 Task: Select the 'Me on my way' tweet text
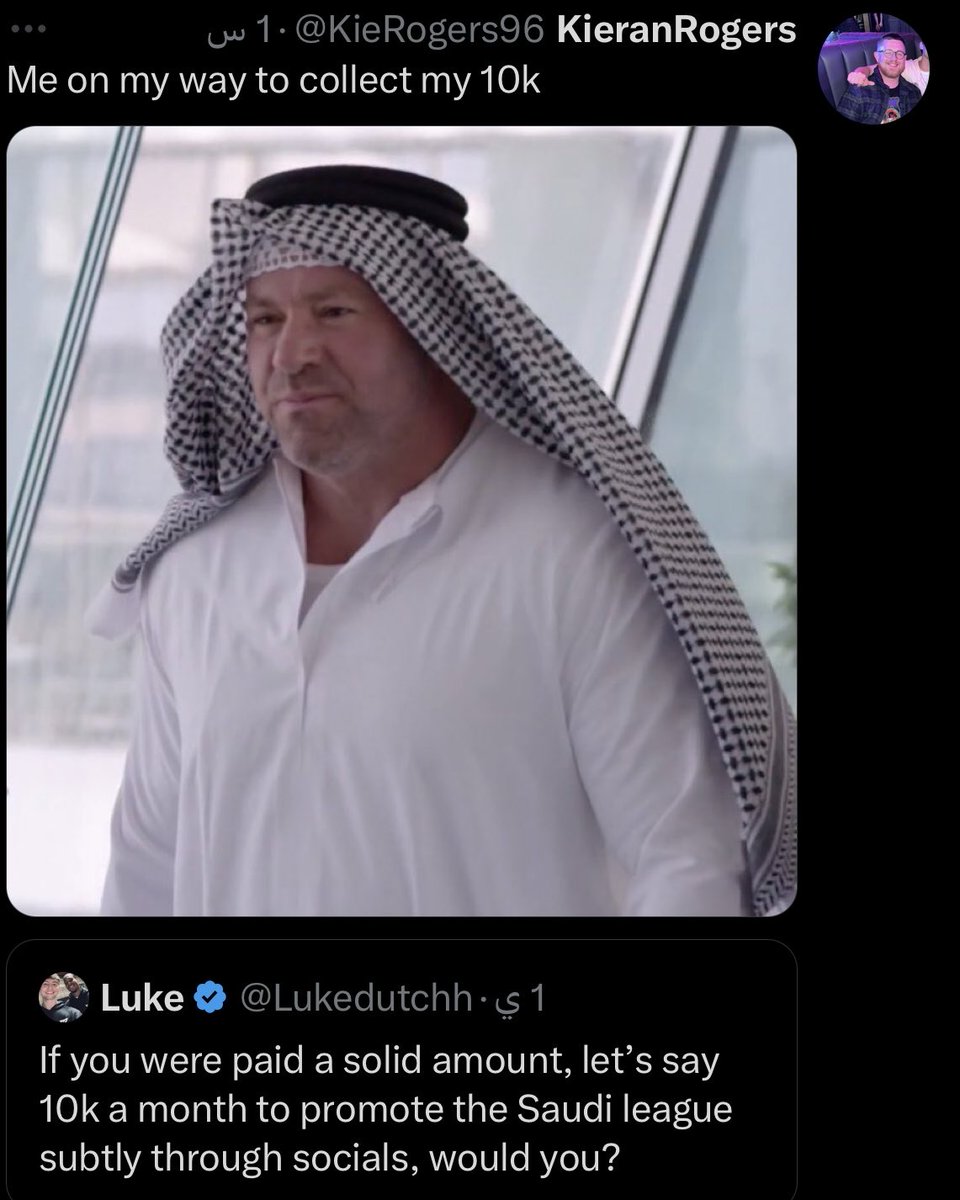(x=273, y=80)
